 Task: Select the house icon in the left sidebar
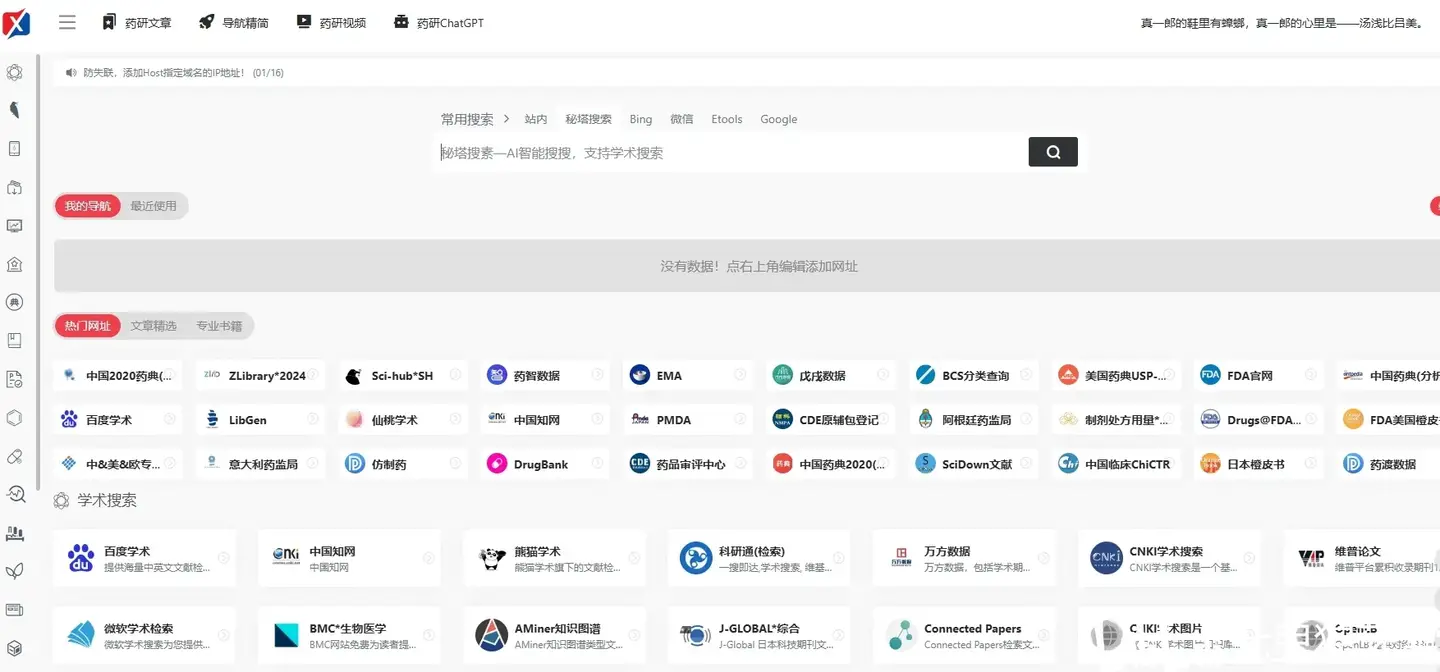pos(15,264)
